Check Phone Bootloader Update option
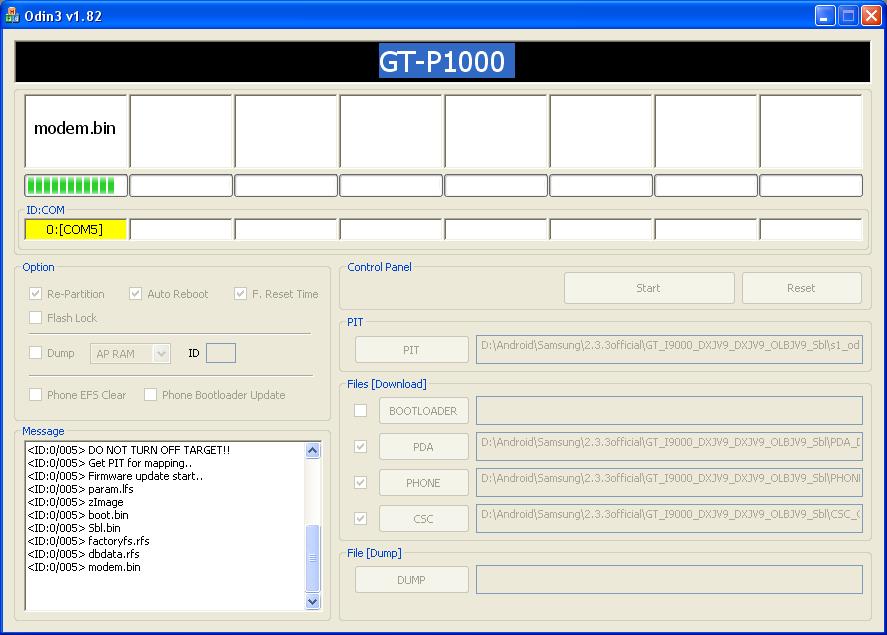The width and height of the screenshot is (887, 635). [150, 394]
